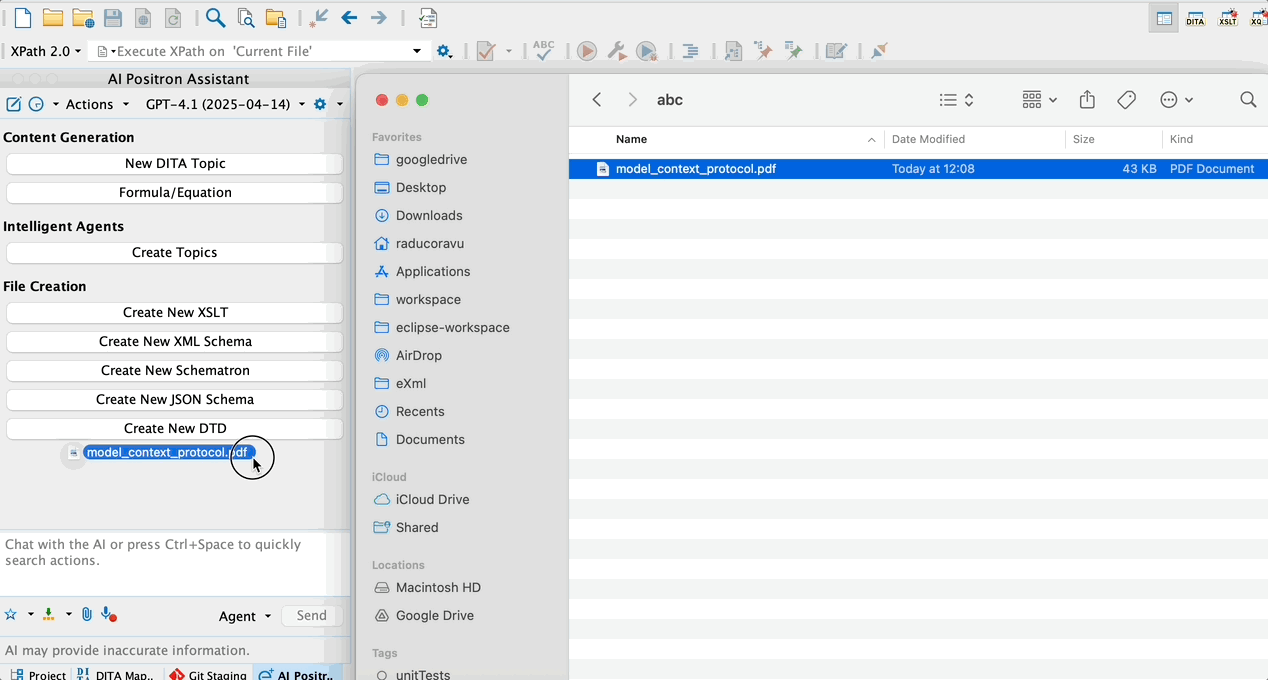Start voice input with microphone icon
The image size is (1268, 680).
pos(108,615)
